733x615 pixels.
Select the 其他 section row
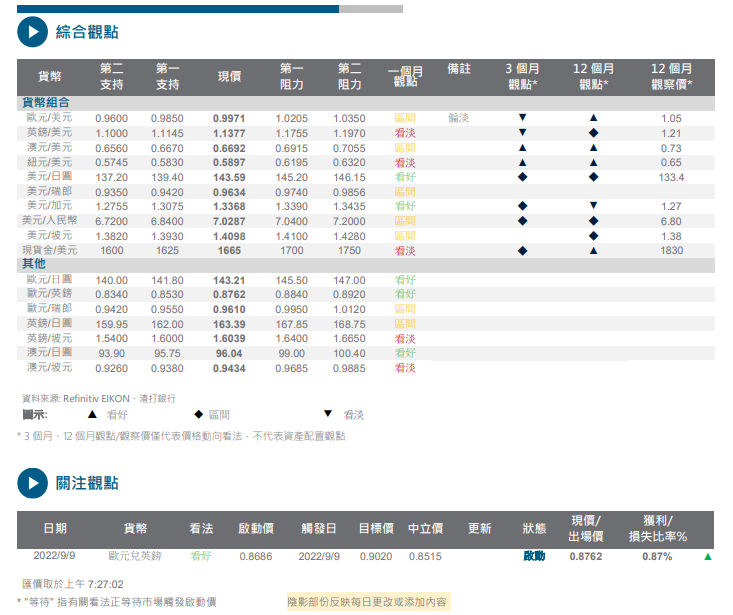tap(34, 264)
